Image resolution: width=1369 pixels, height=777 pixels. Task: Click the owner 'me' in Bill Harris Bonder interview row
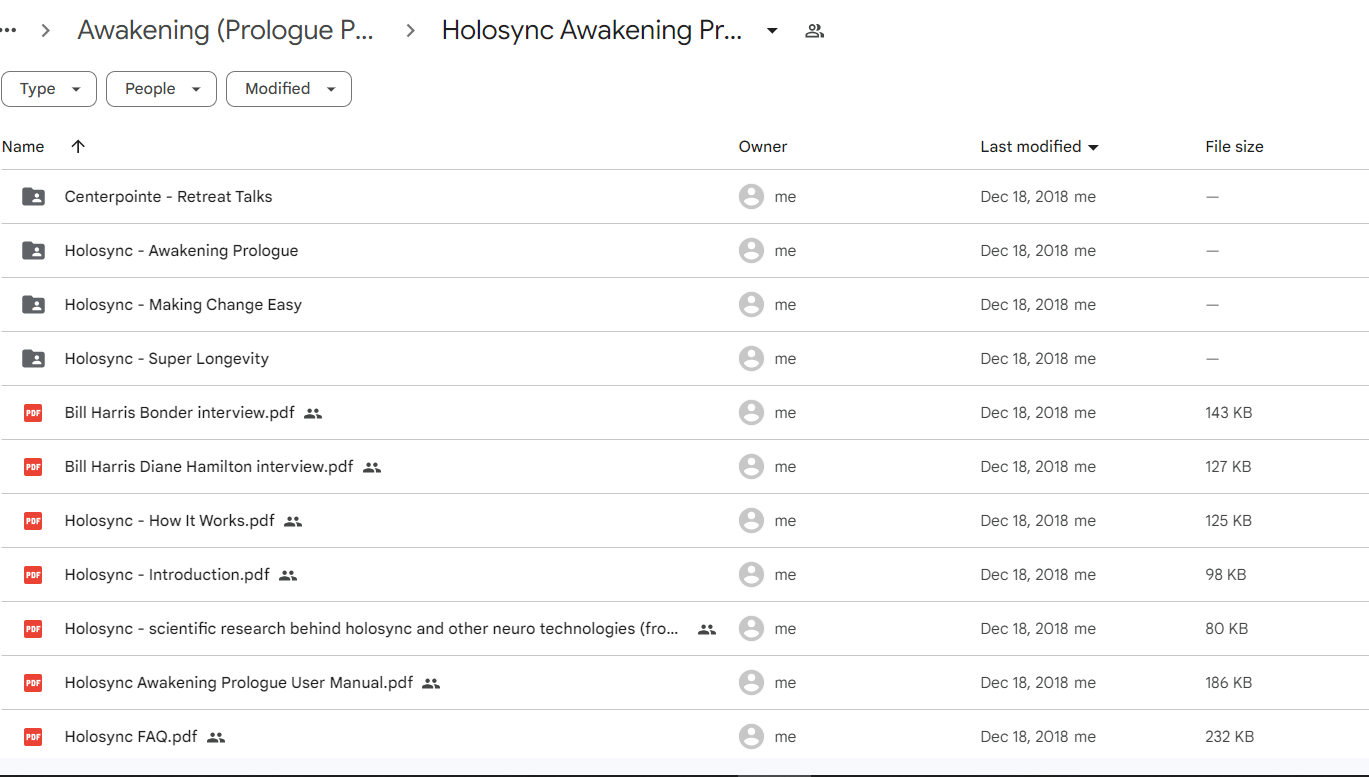[x=786, y=413]
